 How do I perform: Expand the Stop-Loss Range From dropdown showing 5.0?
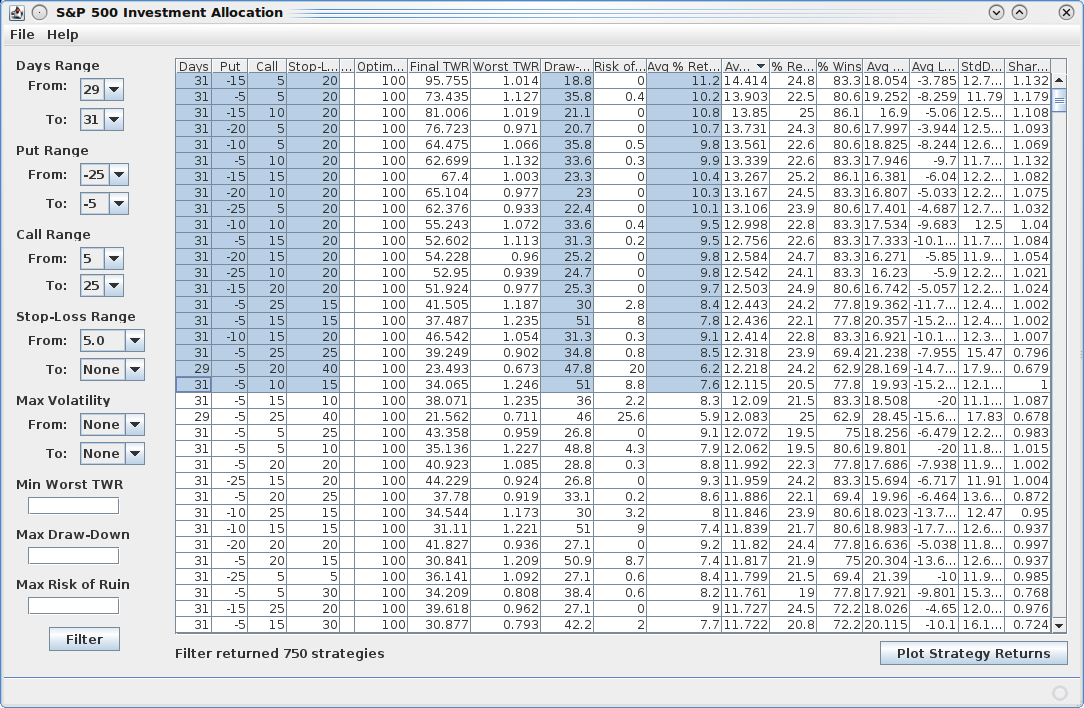click(x=135, y=340)
